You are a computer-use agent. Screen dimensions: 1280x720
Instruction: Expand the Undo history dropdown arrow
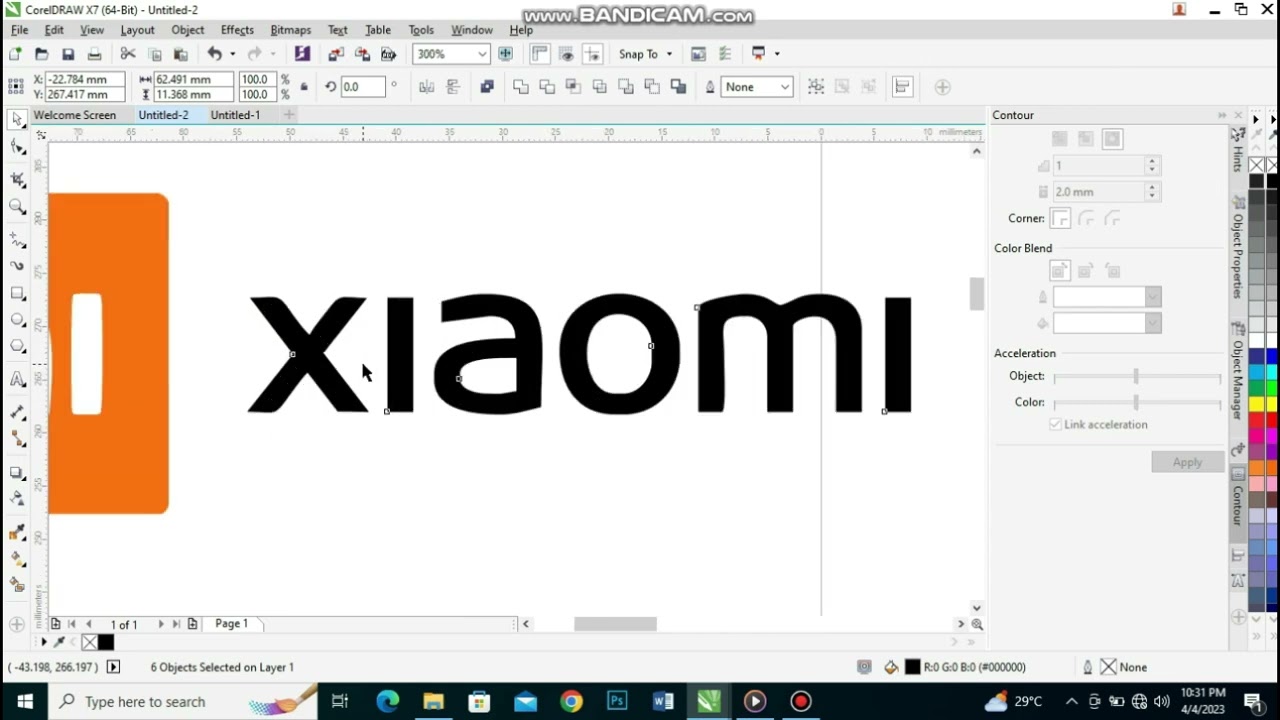pyautogui.click(x=232, y=54)
